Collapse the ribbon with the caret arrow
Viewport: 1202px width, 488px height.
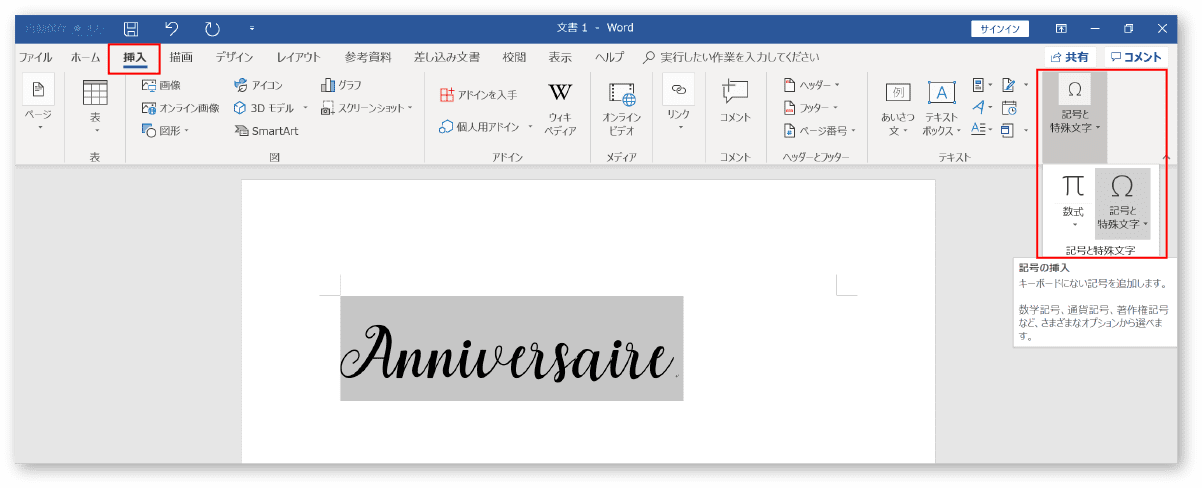[1166, 157]
